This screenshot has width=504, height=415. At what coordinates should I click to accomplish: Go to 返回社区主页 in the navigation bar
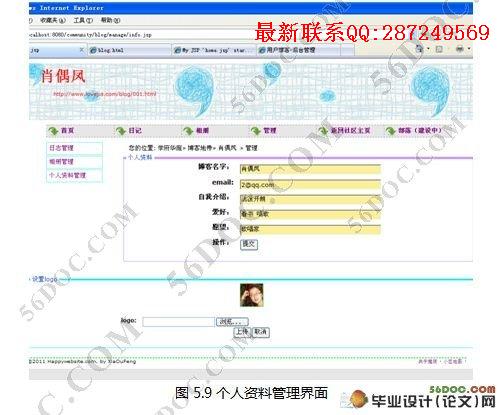click(x=350, y=131)
